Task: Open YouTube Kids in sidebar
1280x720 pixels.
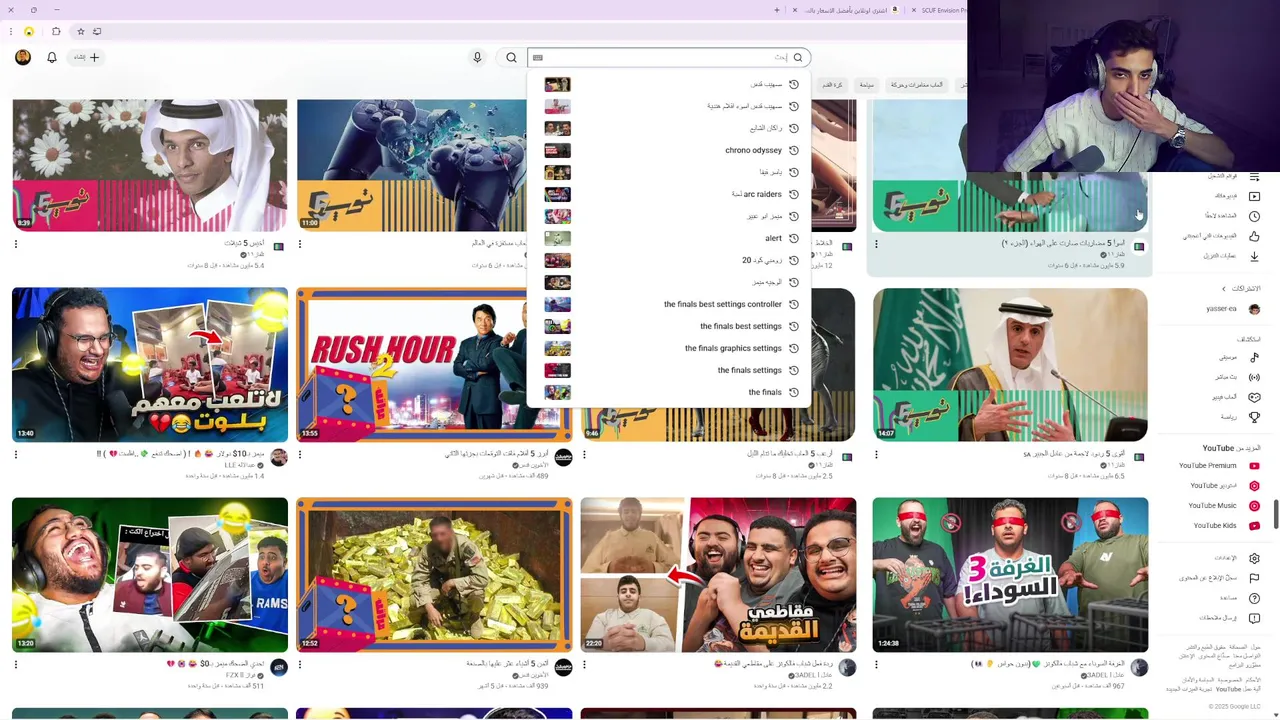Action: click(1226, 525)
